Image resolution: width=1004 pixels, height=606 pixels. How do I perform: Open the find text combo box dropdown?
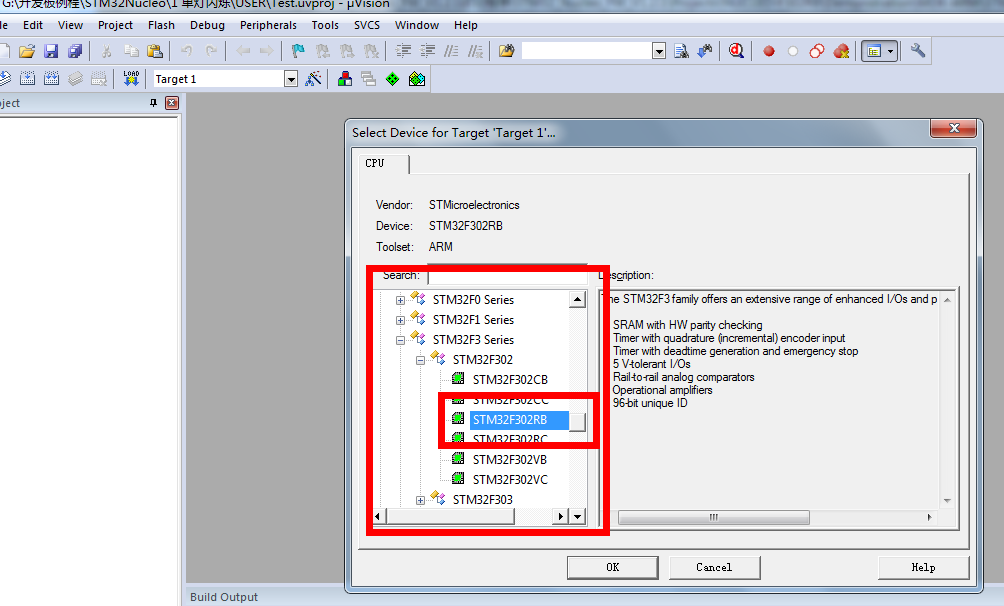[x=659, y=51]
